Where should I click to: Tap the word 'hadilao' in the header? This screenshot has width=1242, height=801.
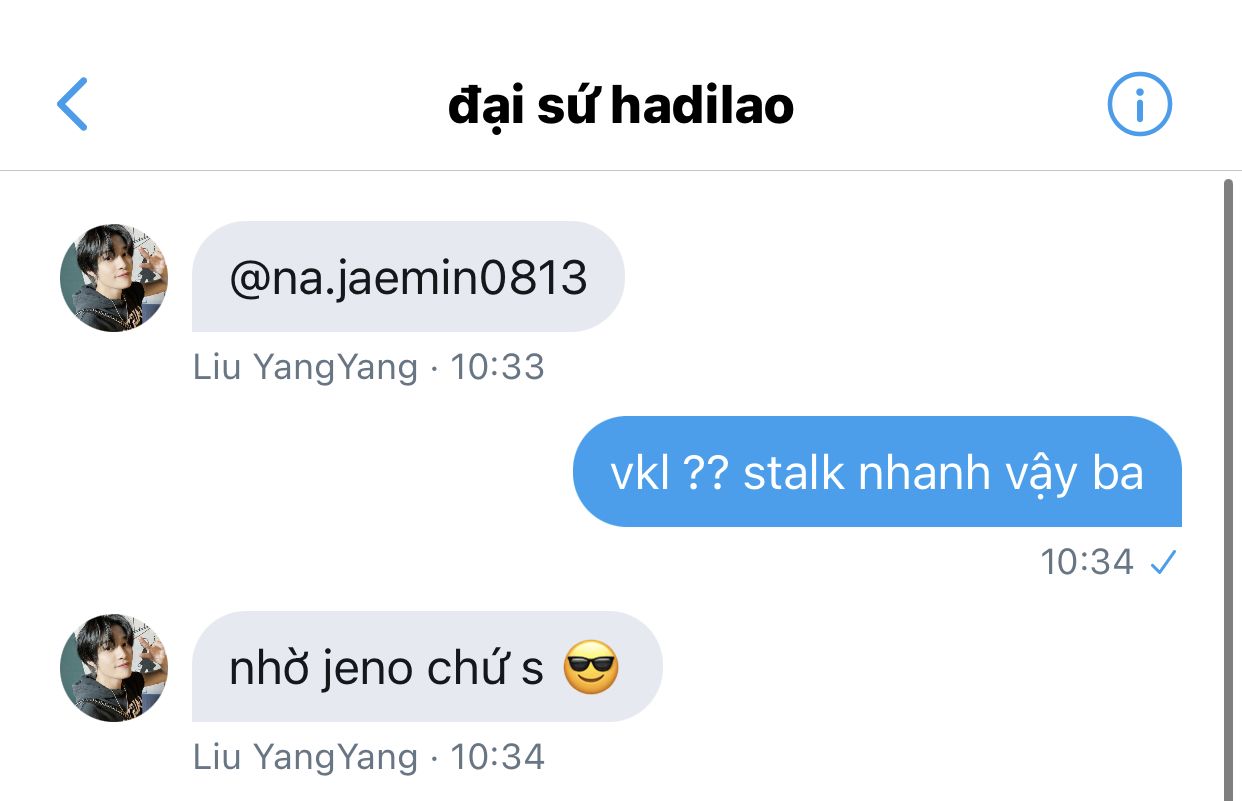pos(702,105)
